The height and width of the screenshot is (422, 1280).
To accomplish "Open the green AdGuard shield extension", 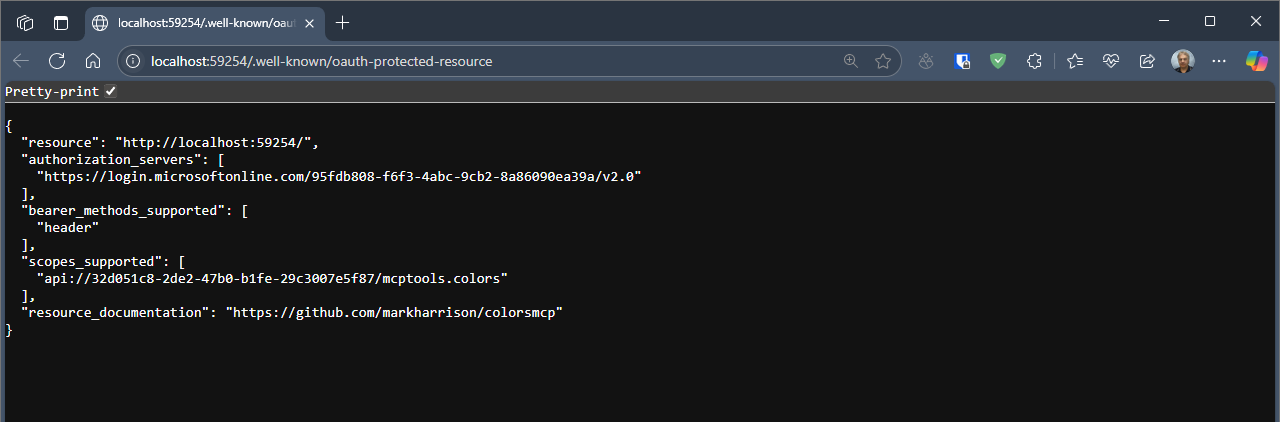I will click(x=998, y=61).
